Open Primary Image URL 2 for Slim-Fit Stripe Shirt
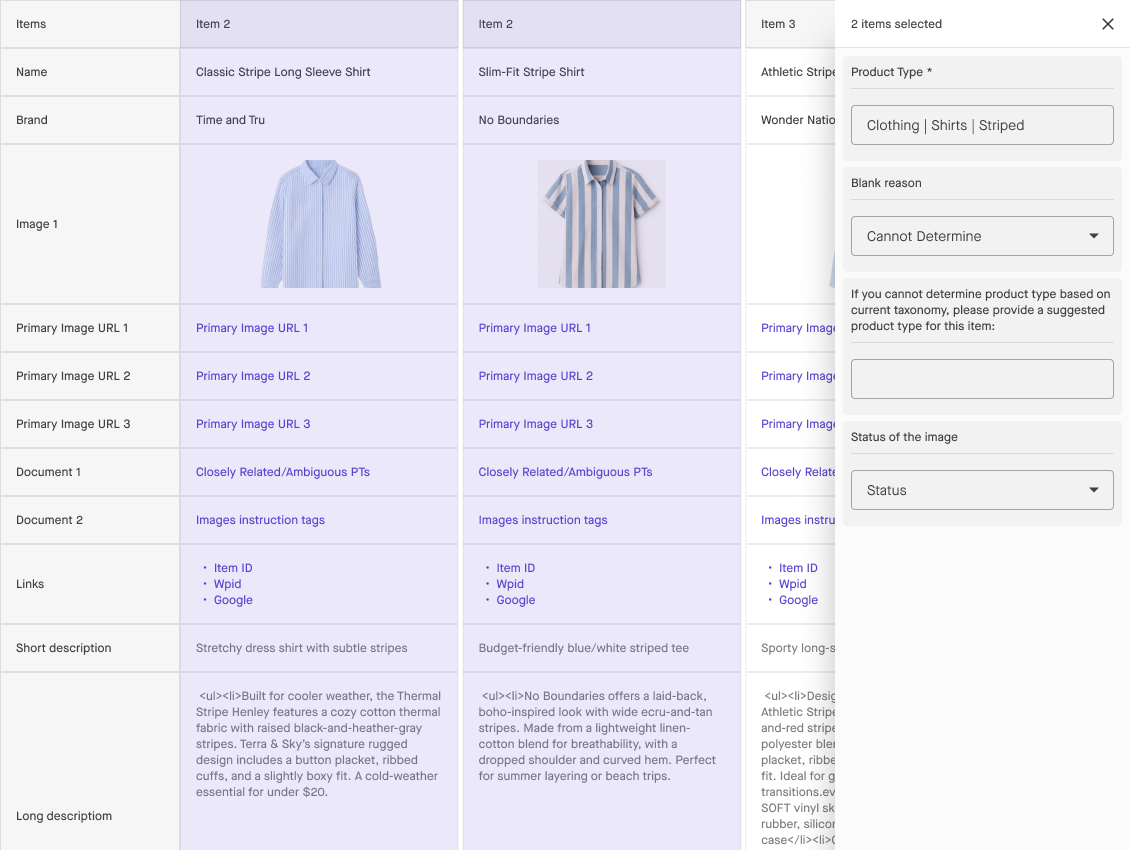 (x=535, y=376)
